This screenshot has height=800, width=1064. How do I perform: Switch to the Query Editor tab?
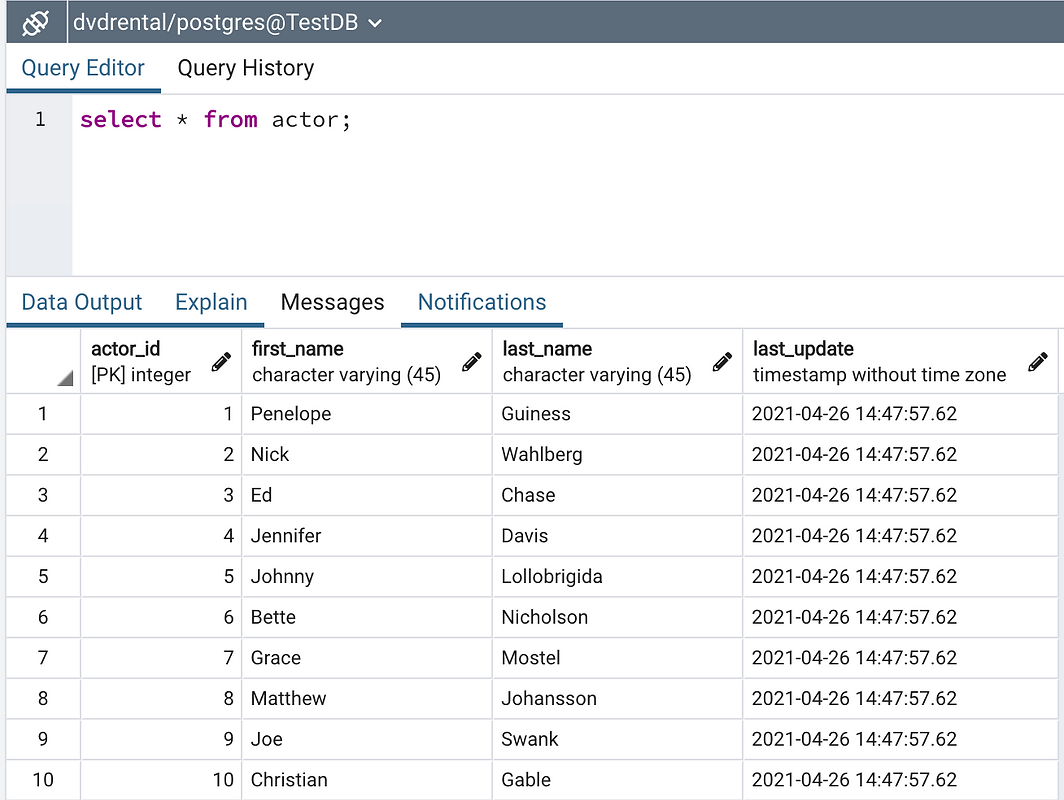click(83, 68)
